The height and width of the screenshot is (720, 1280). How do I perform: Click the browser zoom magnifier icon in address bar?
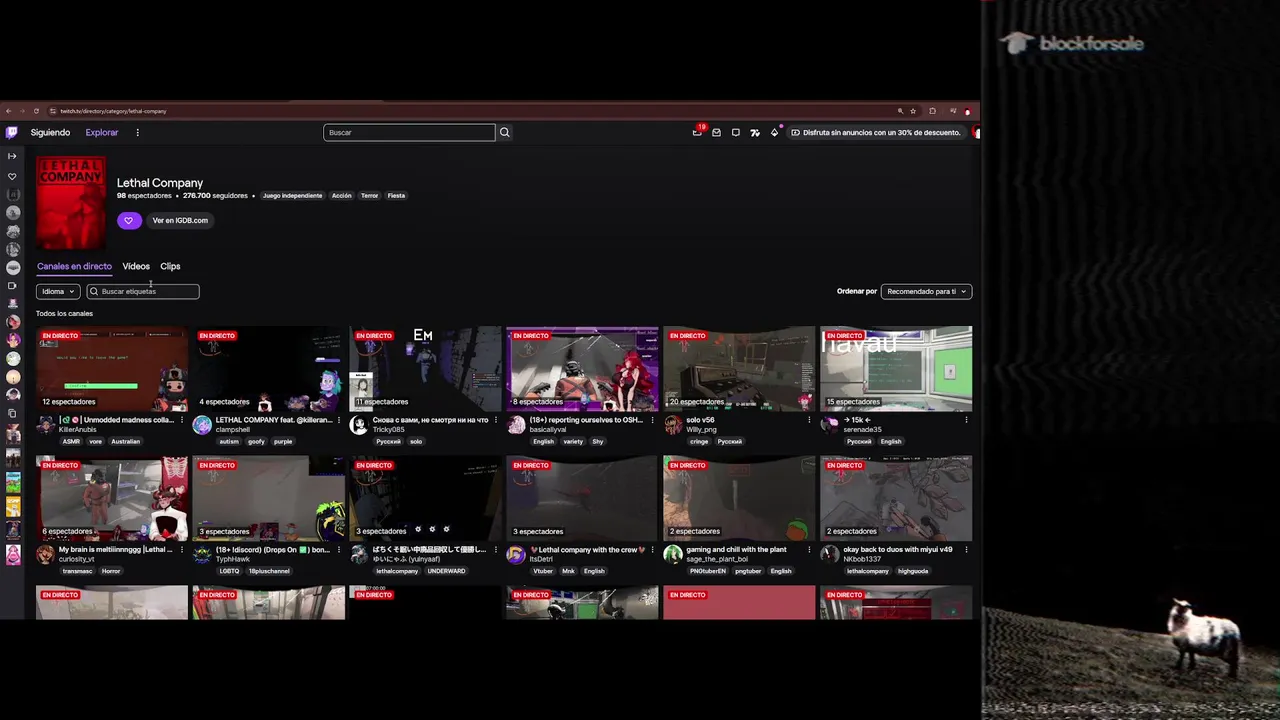[900, 111]
